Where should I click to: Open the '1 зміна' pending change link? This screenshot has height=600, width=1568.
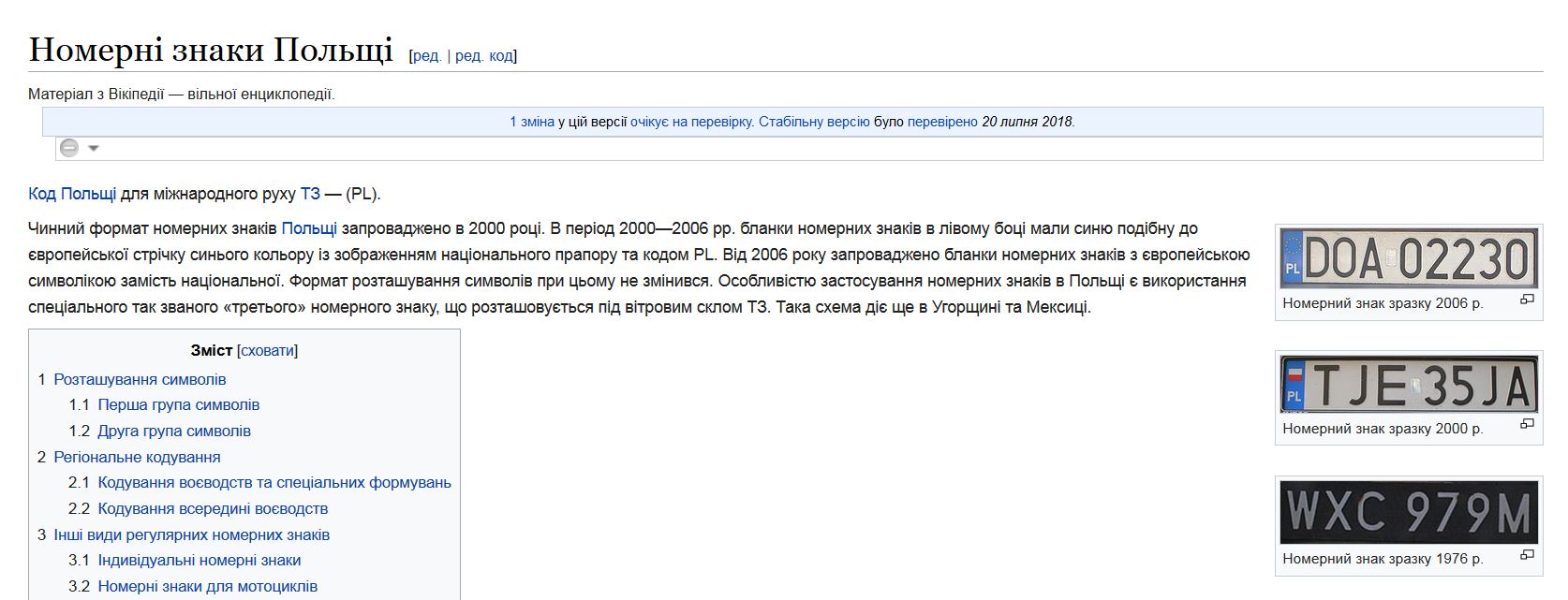(531, 122)
